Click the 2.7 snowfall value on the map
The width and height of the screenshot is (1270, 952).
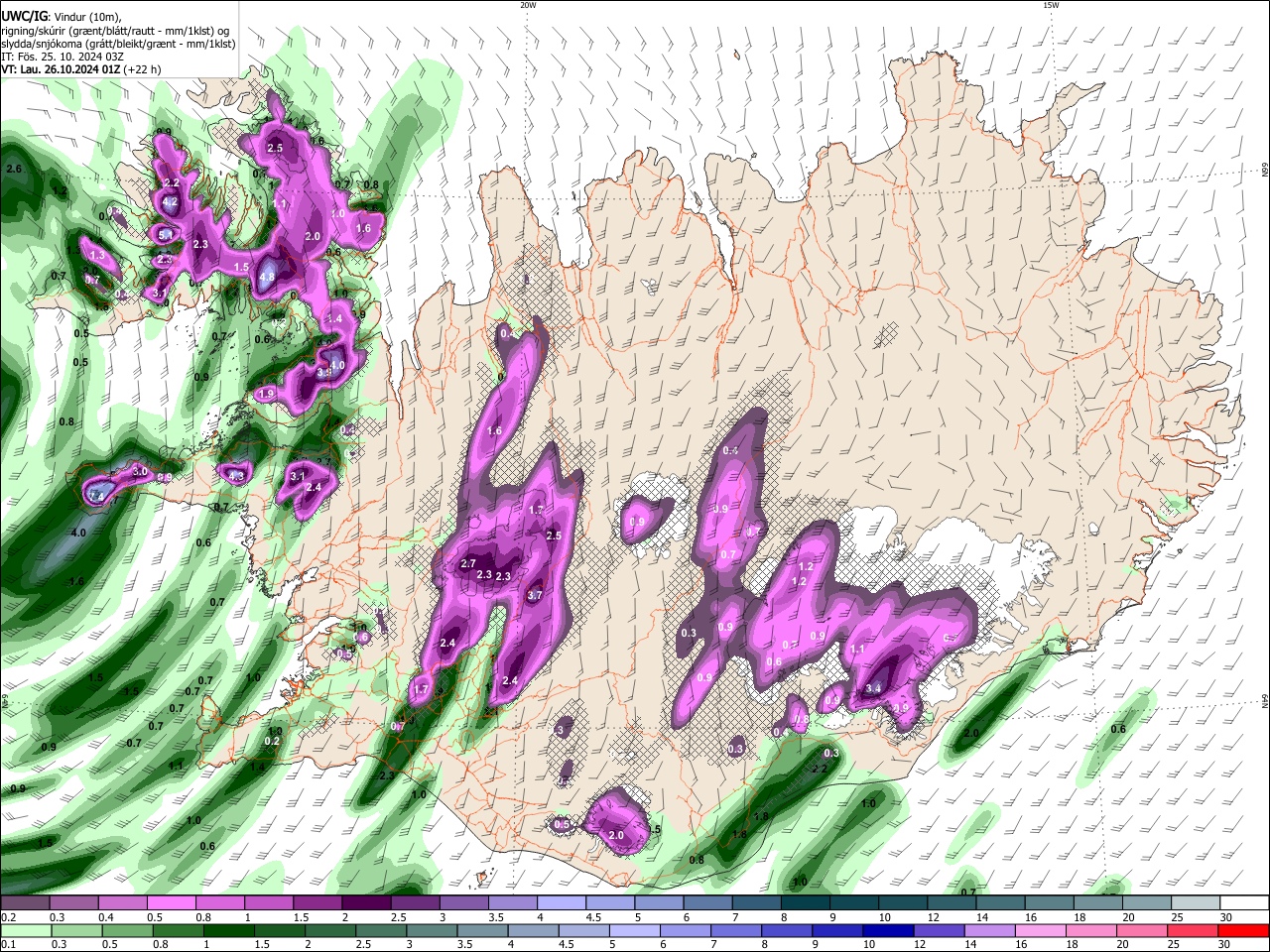point(469,563)
